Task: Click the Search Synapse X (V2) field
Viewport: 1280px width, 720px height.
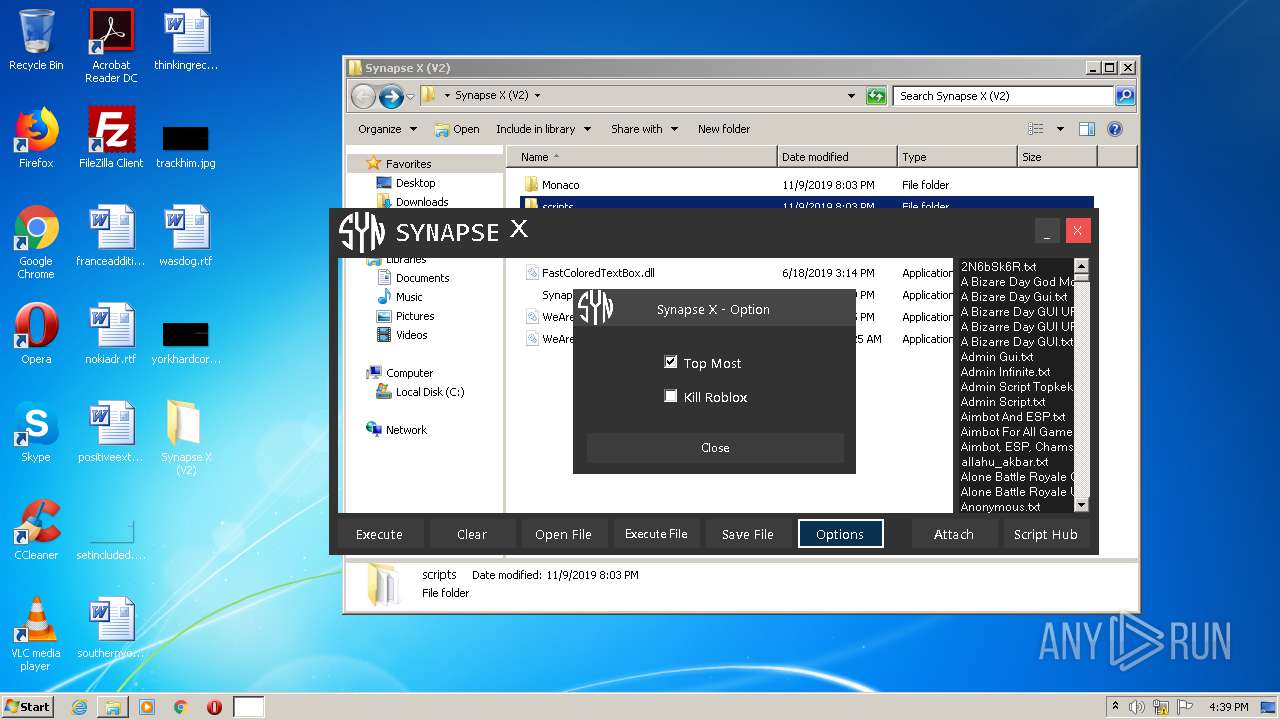Action: (1003, 96)
